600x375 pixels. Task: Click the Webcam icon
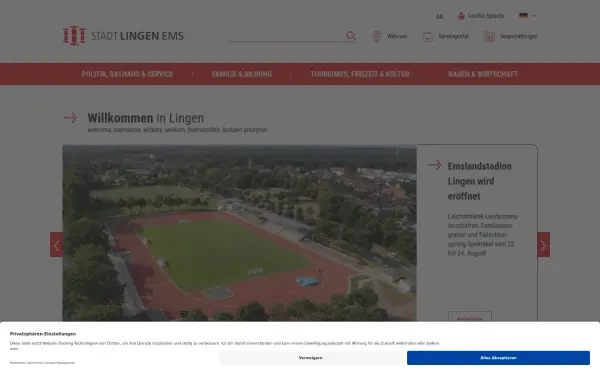coord(377,36)
